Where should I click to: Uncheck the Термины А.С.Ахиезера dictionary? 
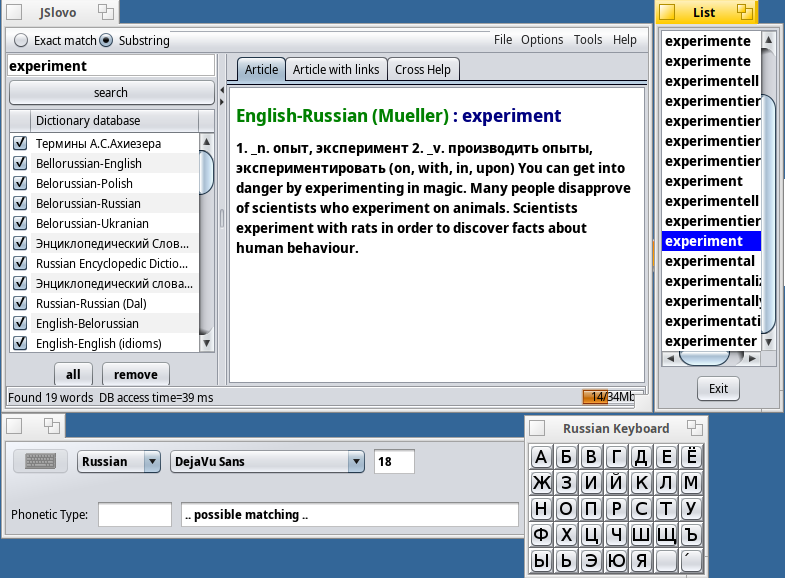pyautogui.click(x=20, y=143)
